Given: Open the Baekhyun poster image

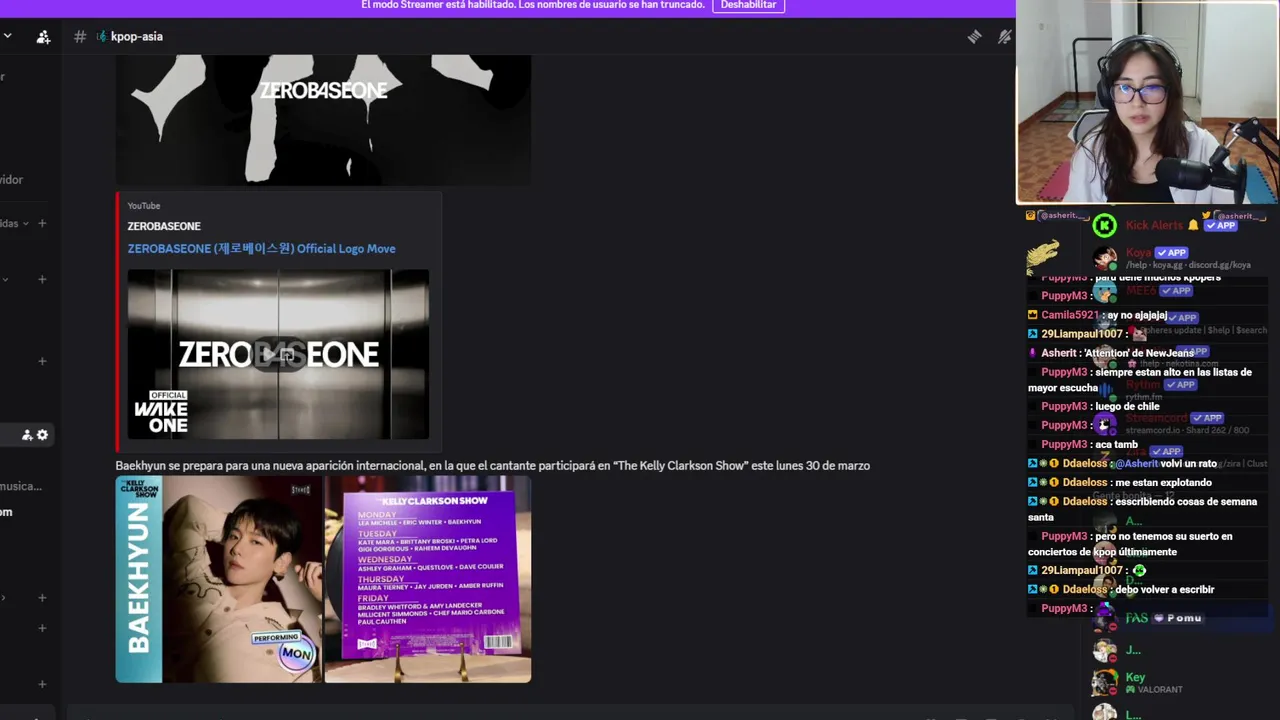Looking at the screenshot, I should 219,579.
